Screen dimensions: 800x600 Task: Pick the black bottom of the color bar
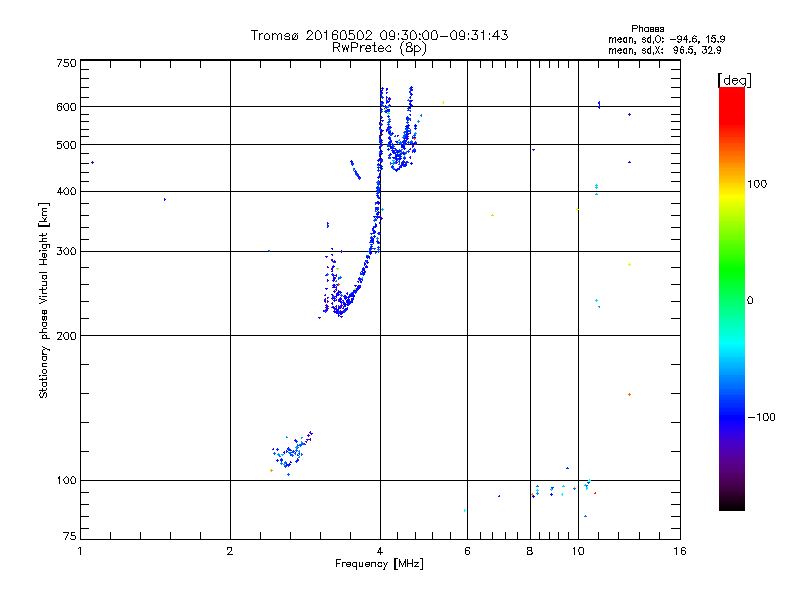732,503
